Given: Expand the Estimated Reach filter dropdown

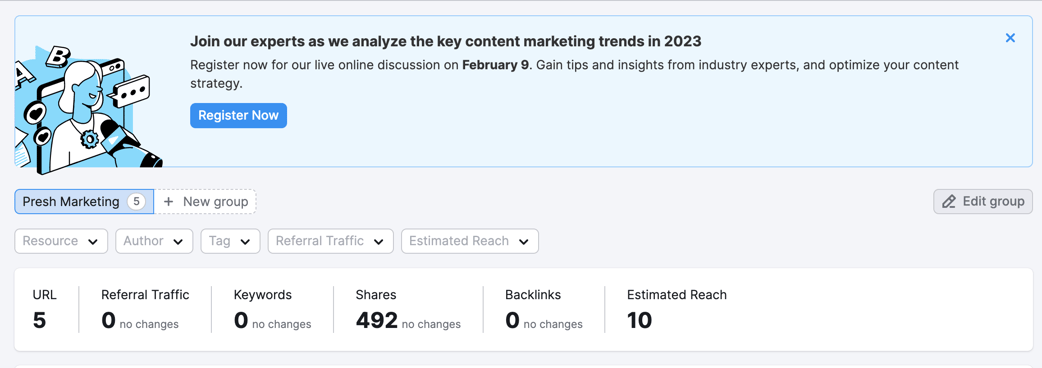Looking at the screenshot, I should click(x=470, y=241).
